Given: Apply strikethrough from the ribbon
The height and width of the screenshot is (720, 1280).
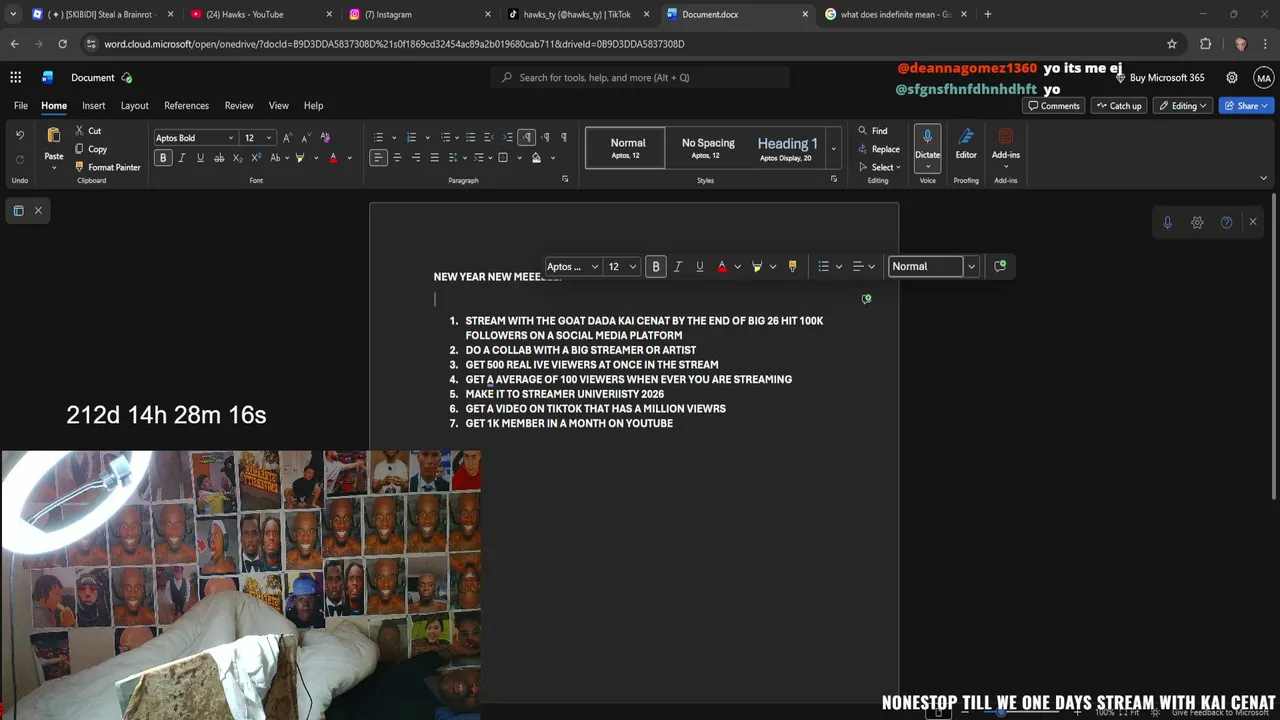Looking at the screenshot, I should click(219, 158).
